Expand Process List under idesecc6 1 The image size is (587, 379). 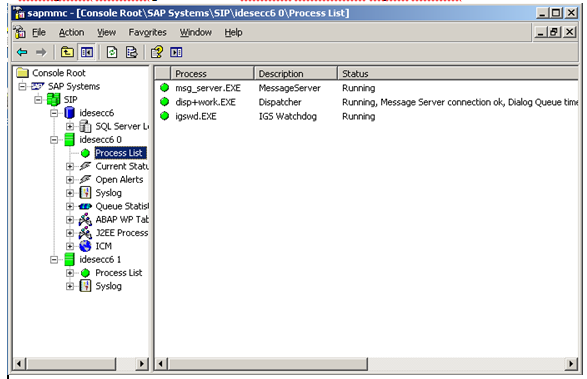click(70, 273)
